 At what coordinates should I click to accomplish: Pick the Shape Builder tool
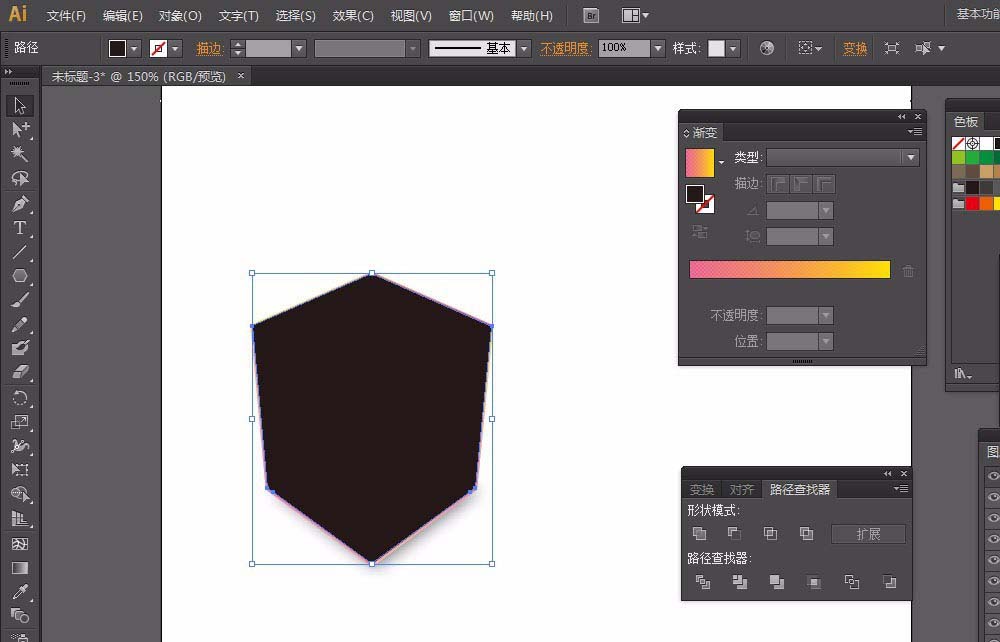pos(20,495)
